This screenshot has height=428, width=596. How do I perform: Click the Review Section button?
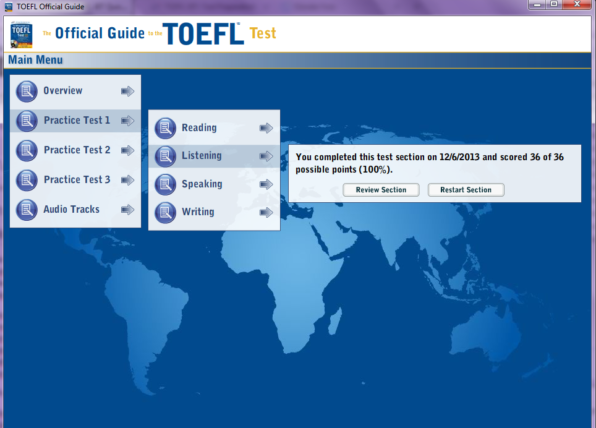(381, 190)
